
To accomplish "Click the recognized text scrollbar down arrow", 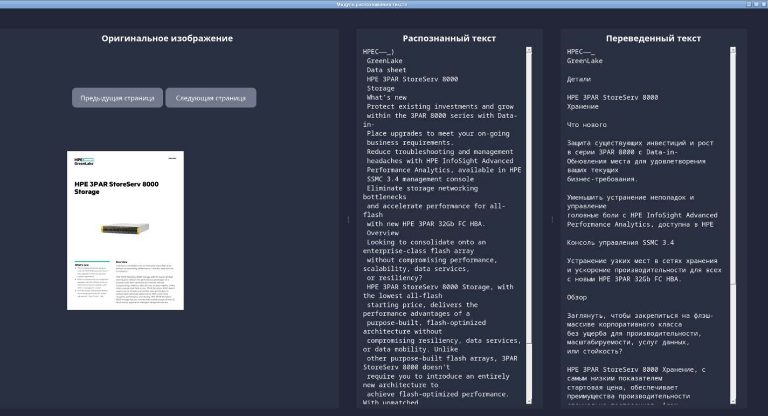I will click(x=528, y=401).
